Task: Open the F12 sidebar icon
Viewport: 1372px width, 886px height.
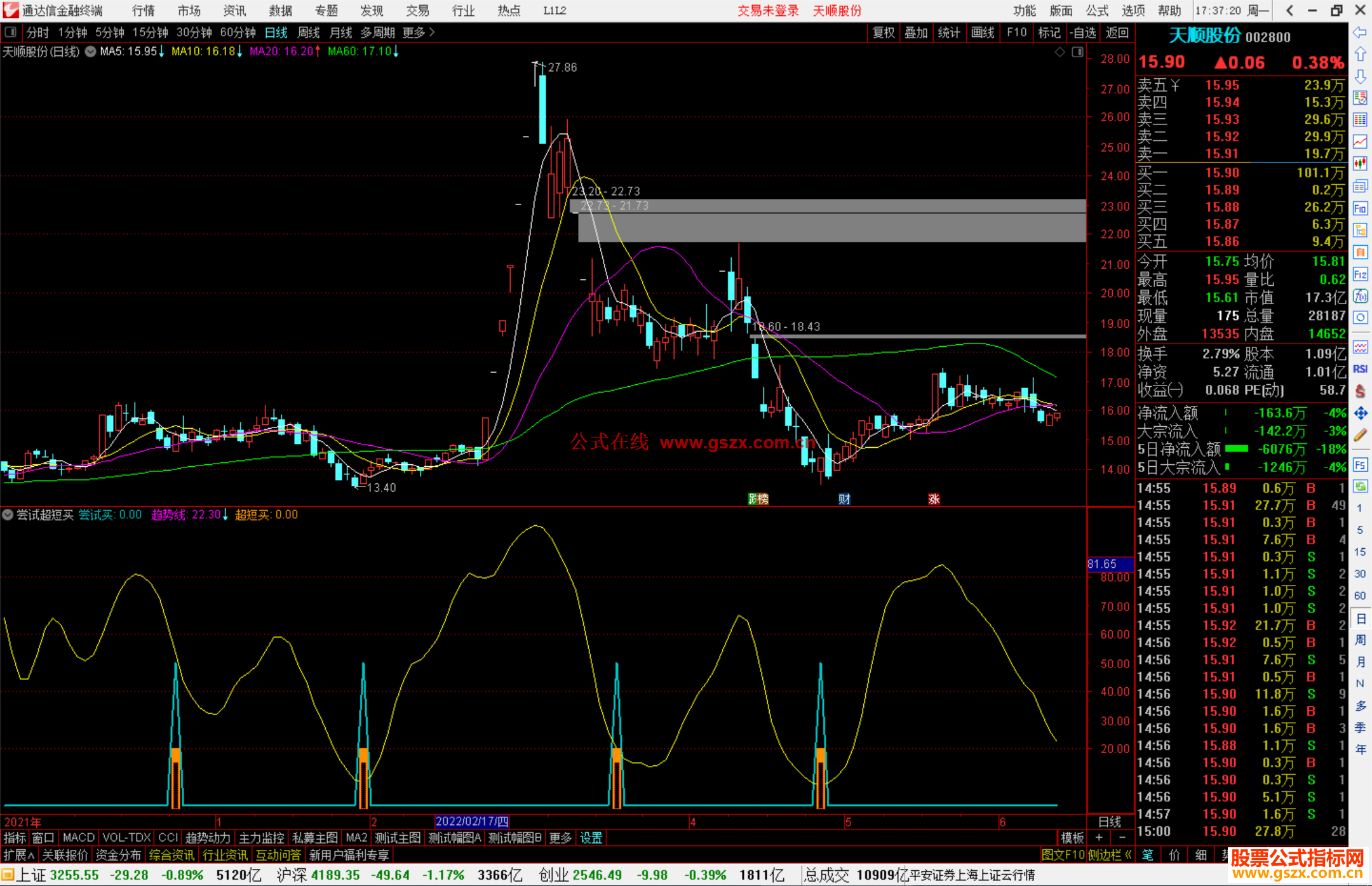Action: (x=1360, y=274)
